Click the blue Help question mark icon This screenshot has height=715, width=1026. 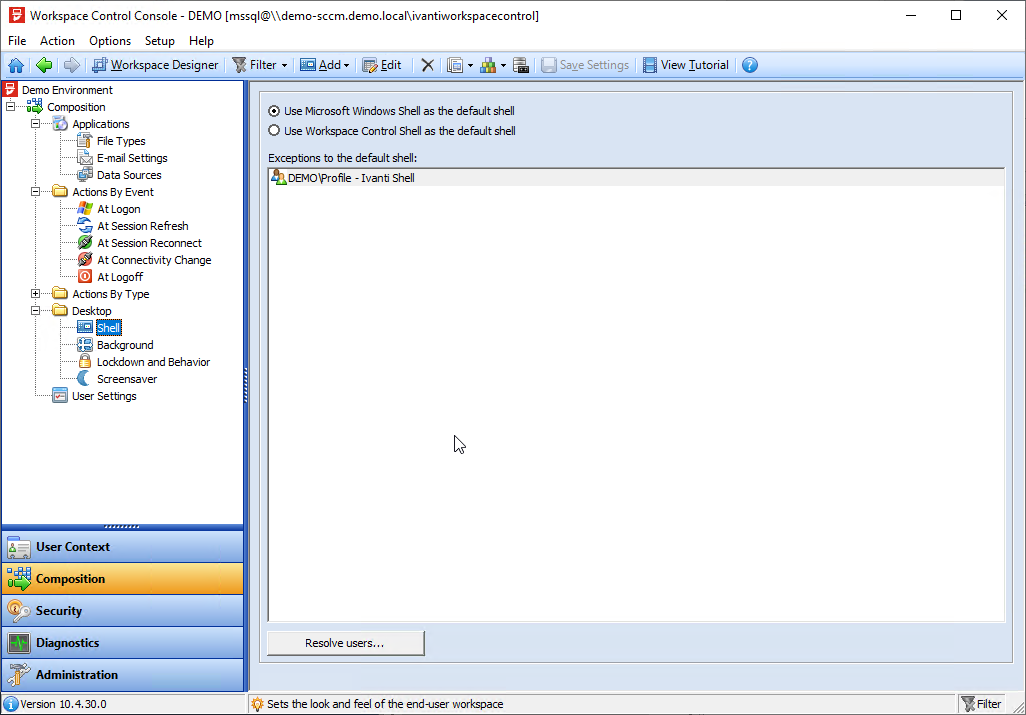pos(750,65)
